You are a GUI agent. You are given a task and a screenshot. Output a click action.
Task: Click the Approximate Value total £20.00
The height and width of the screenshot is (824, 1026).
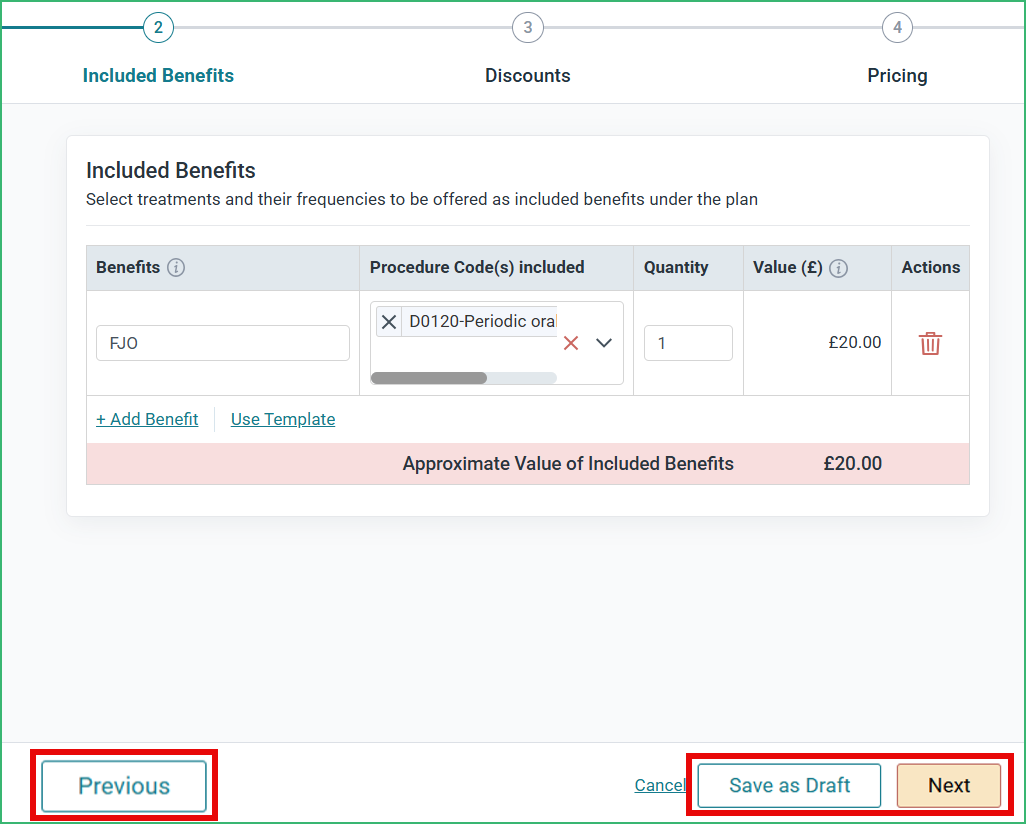(x=853, y=463)
